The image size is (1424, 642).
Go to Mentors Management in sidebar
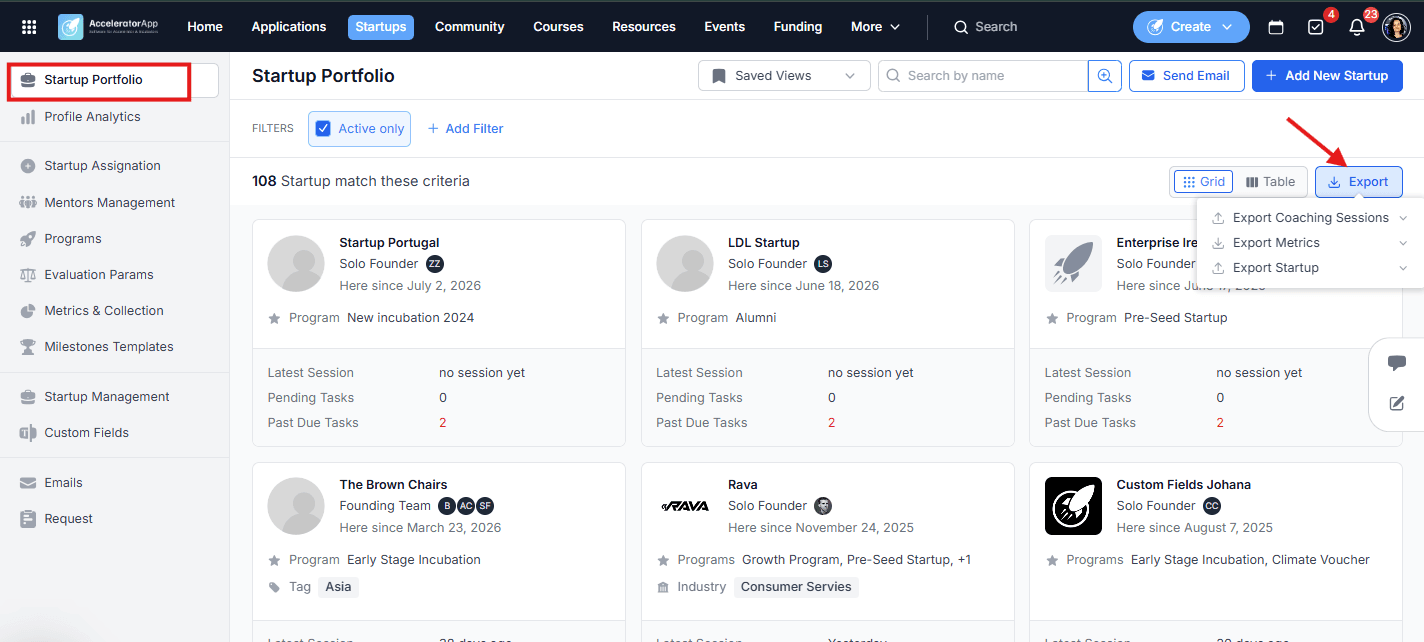tap(109, 203)
